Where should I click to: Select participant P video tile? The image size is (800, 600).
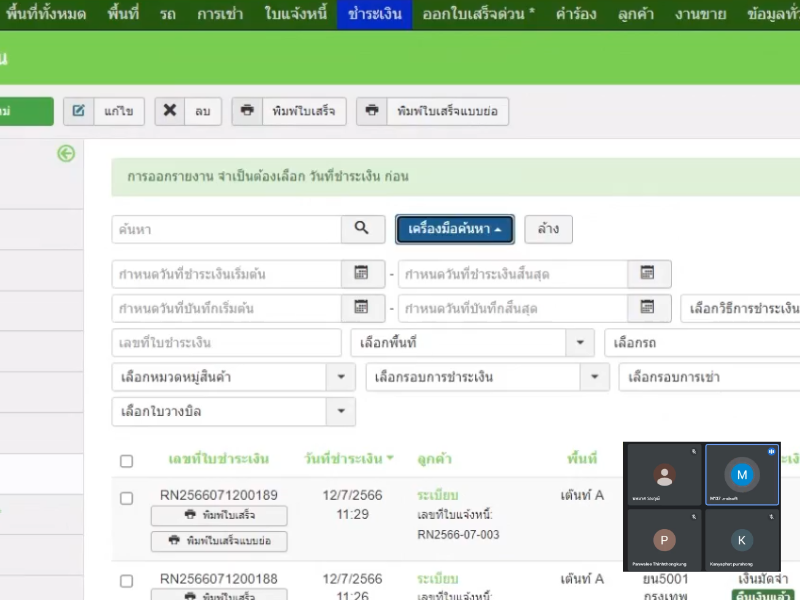[x=664, y=540]
